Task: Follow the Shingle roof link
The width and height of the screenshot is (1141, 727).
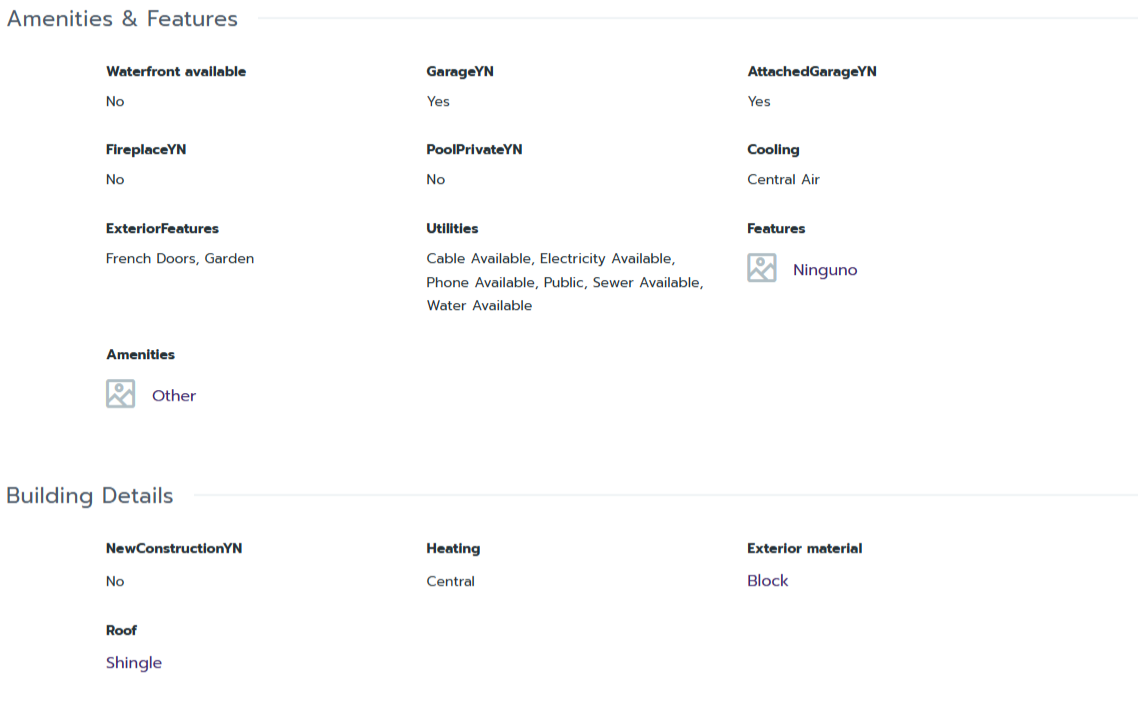Action: tap(134, 663)
